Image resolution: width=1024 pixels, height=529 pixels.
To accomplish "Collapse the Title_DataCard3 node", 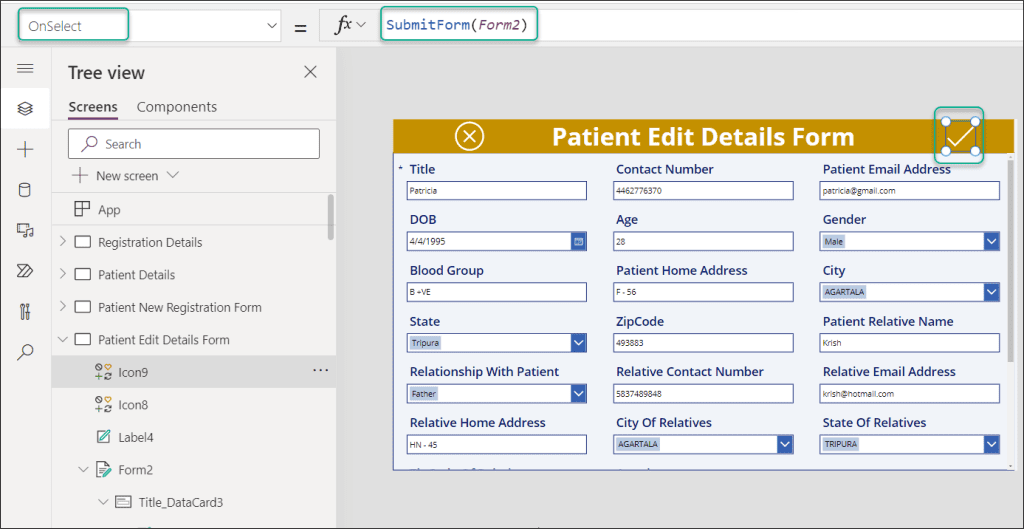I will (x=103, y=502).
